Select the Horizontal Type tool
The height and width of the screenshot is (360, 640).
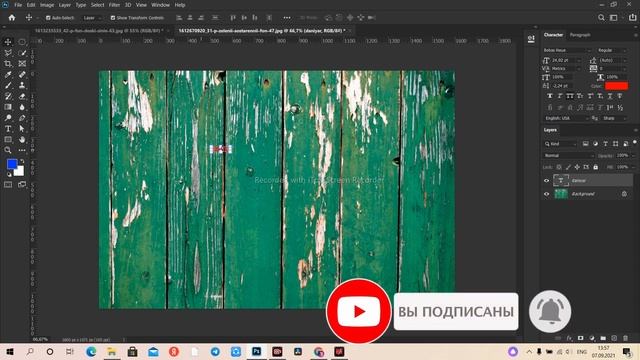coord(8,129)
